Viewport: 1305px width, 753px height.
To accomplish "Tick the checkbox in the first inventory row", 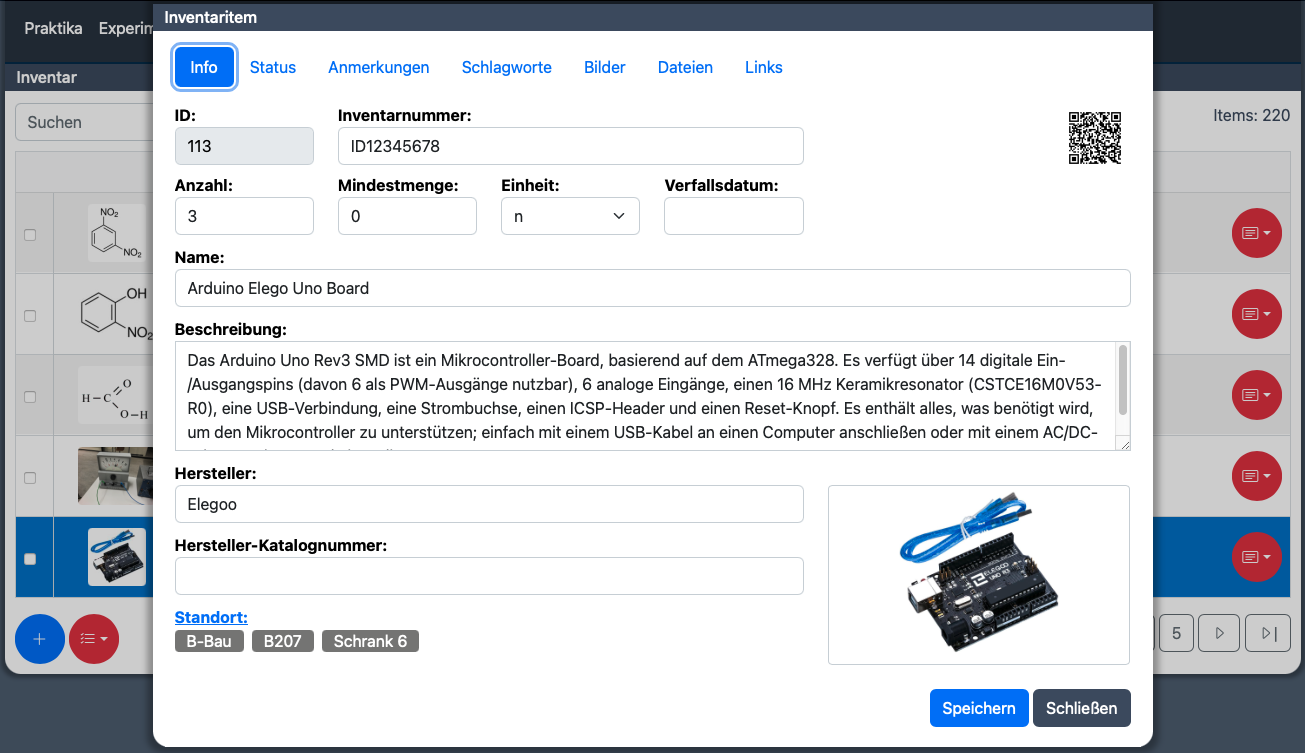I will (x=30, y=234).
